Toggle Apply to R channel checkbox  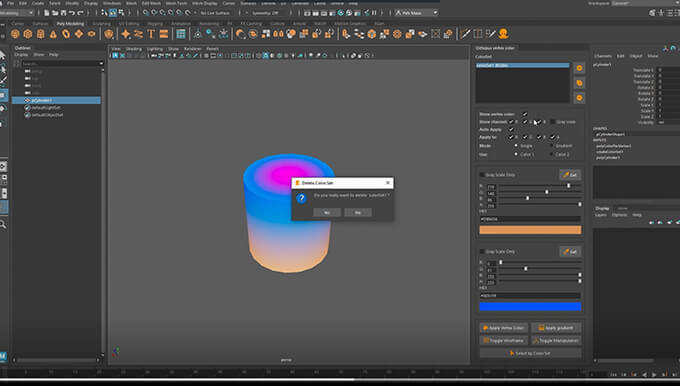coord(511,137)
